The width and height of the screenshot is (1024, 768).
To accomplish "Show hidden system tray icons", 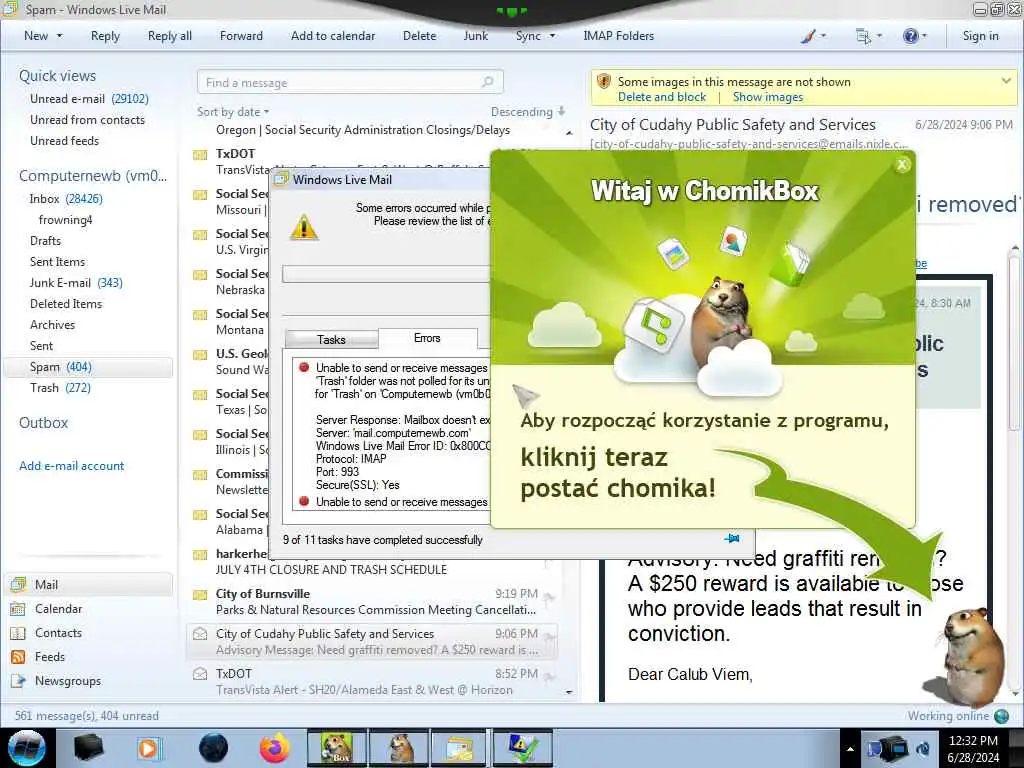I will click(x=850, y=748).
